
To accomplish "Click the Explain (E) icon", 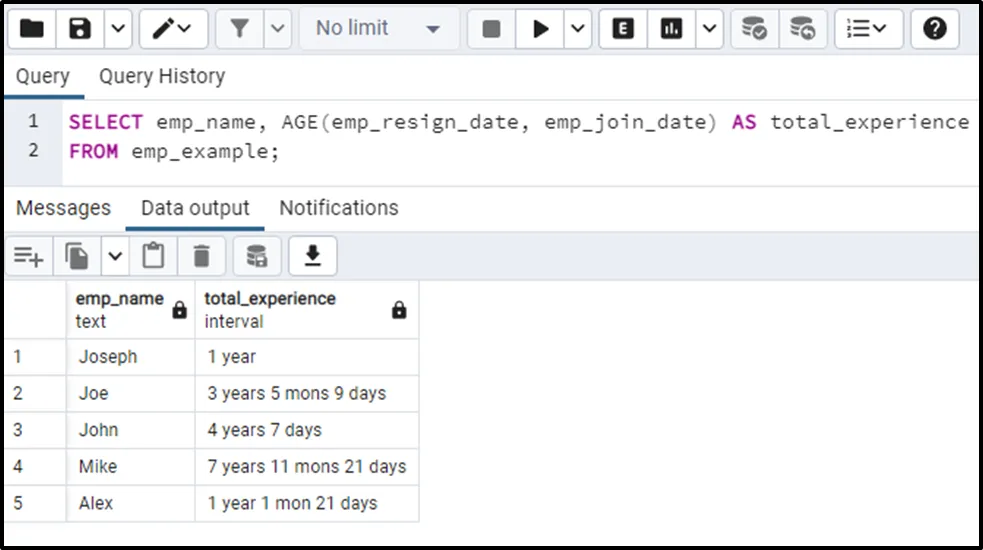I will [x=623, y=29].
